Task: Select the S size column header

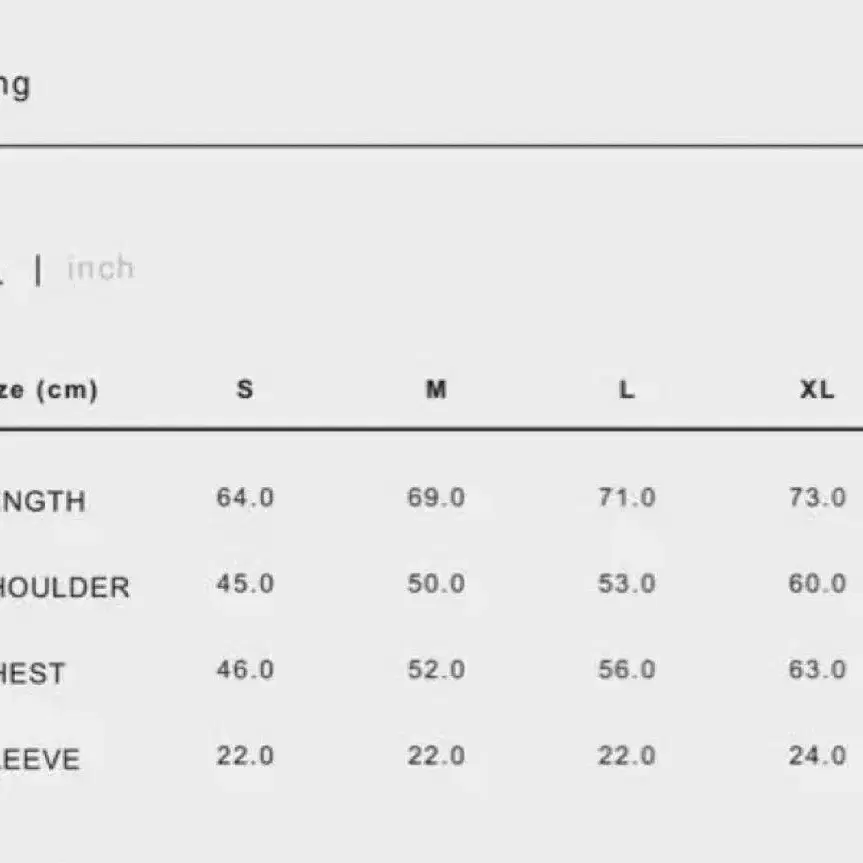Action: pos(245,389)
